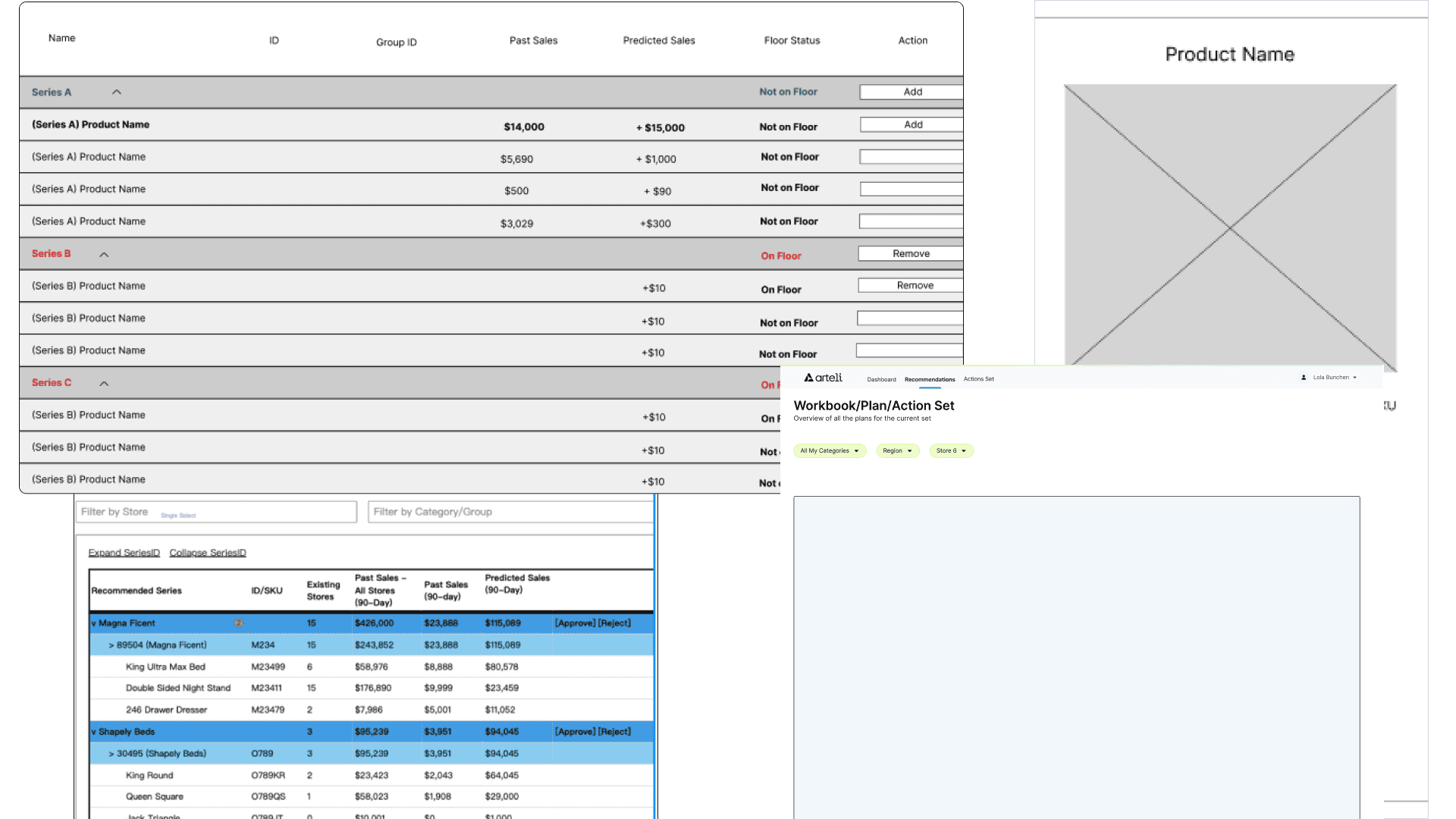Expand the 89504 (Magna Ficent) row

click(x=111, y=645)
